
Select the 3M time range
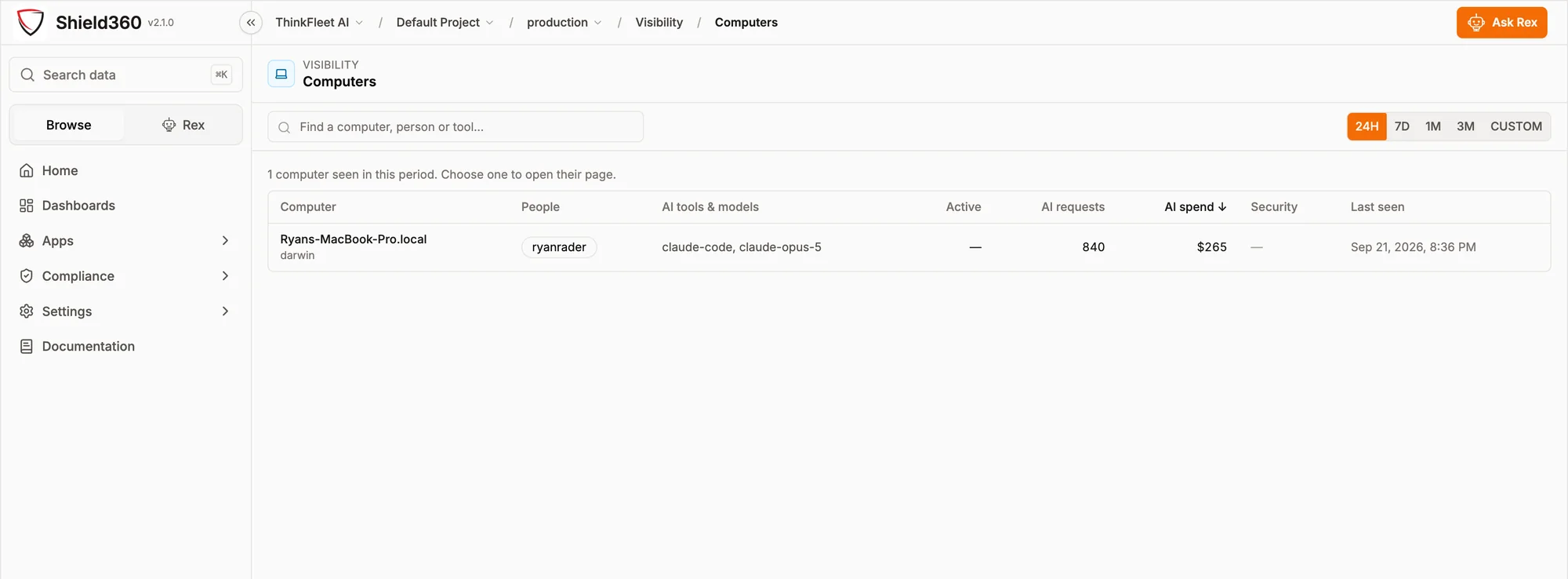pos(1465,126)
